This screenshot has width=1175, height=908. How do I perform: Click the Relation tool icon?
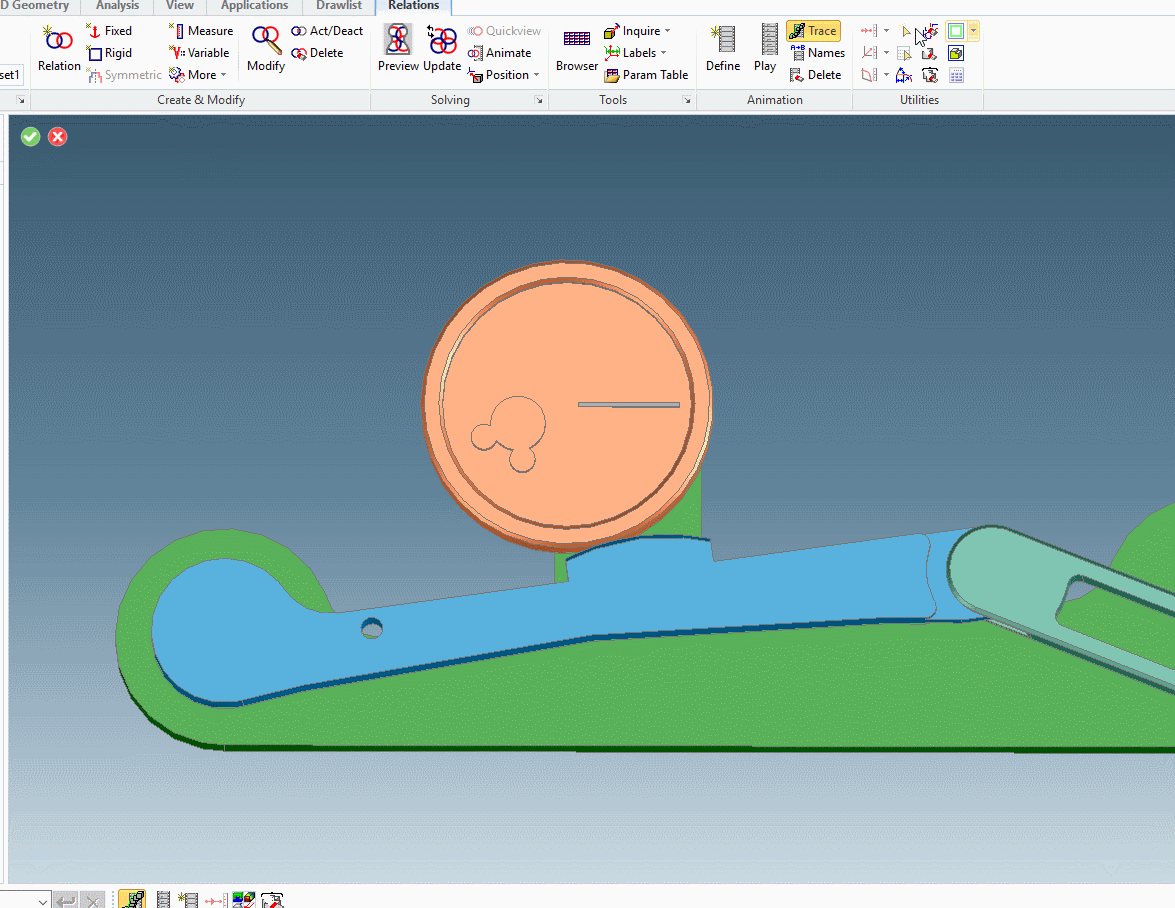(x=58, y=38)
